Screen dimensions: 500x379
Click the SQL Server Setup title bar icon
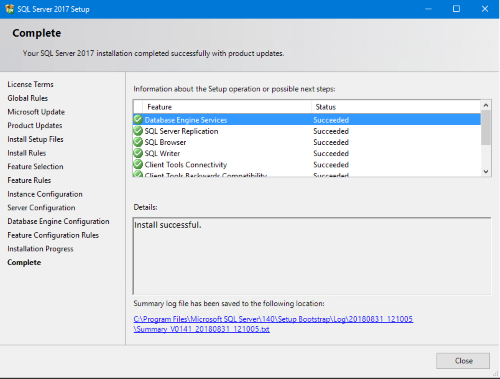(10, 9)
